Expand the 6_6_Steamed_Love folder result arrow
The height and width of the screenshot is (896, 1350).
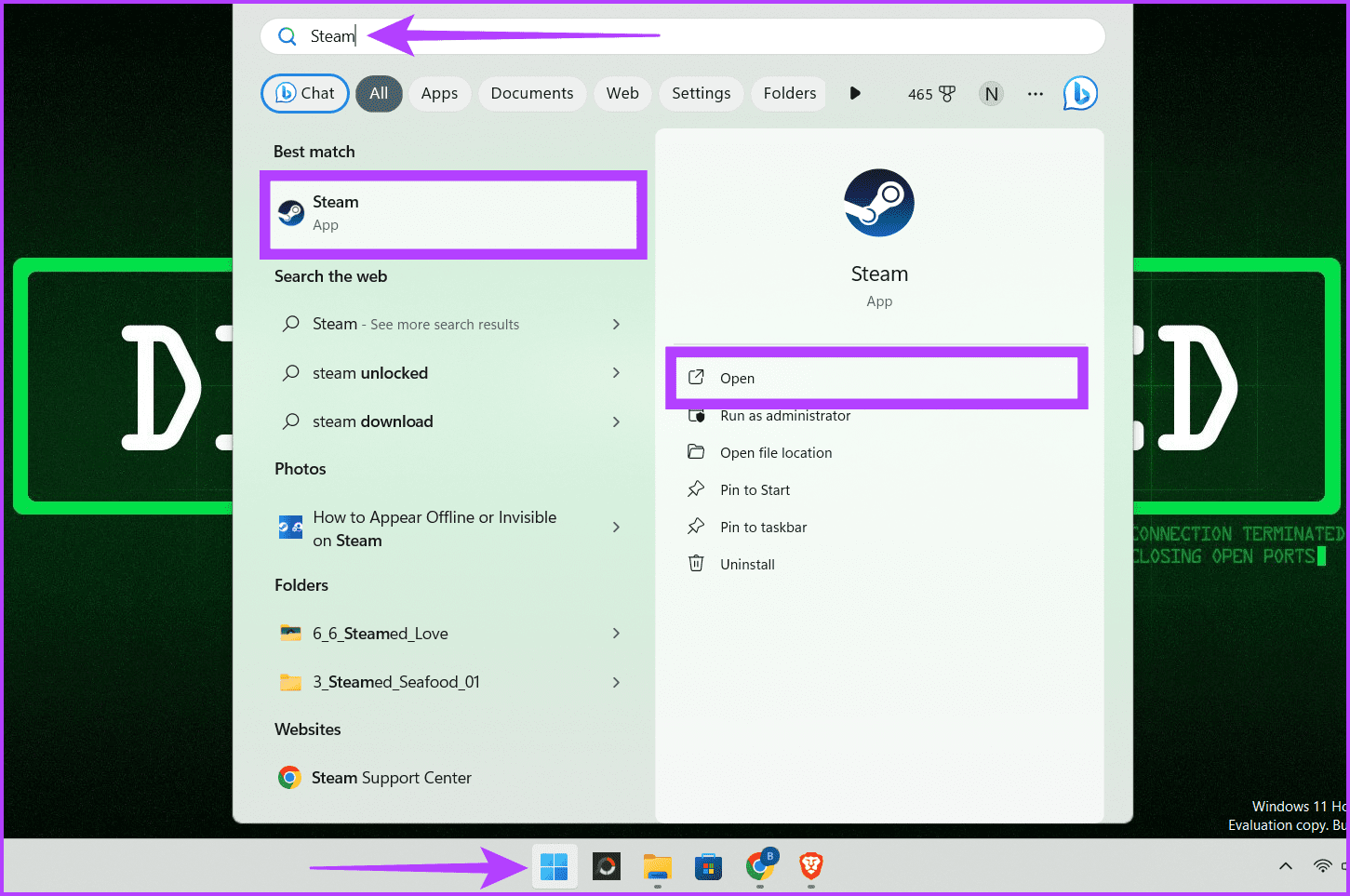616,634
